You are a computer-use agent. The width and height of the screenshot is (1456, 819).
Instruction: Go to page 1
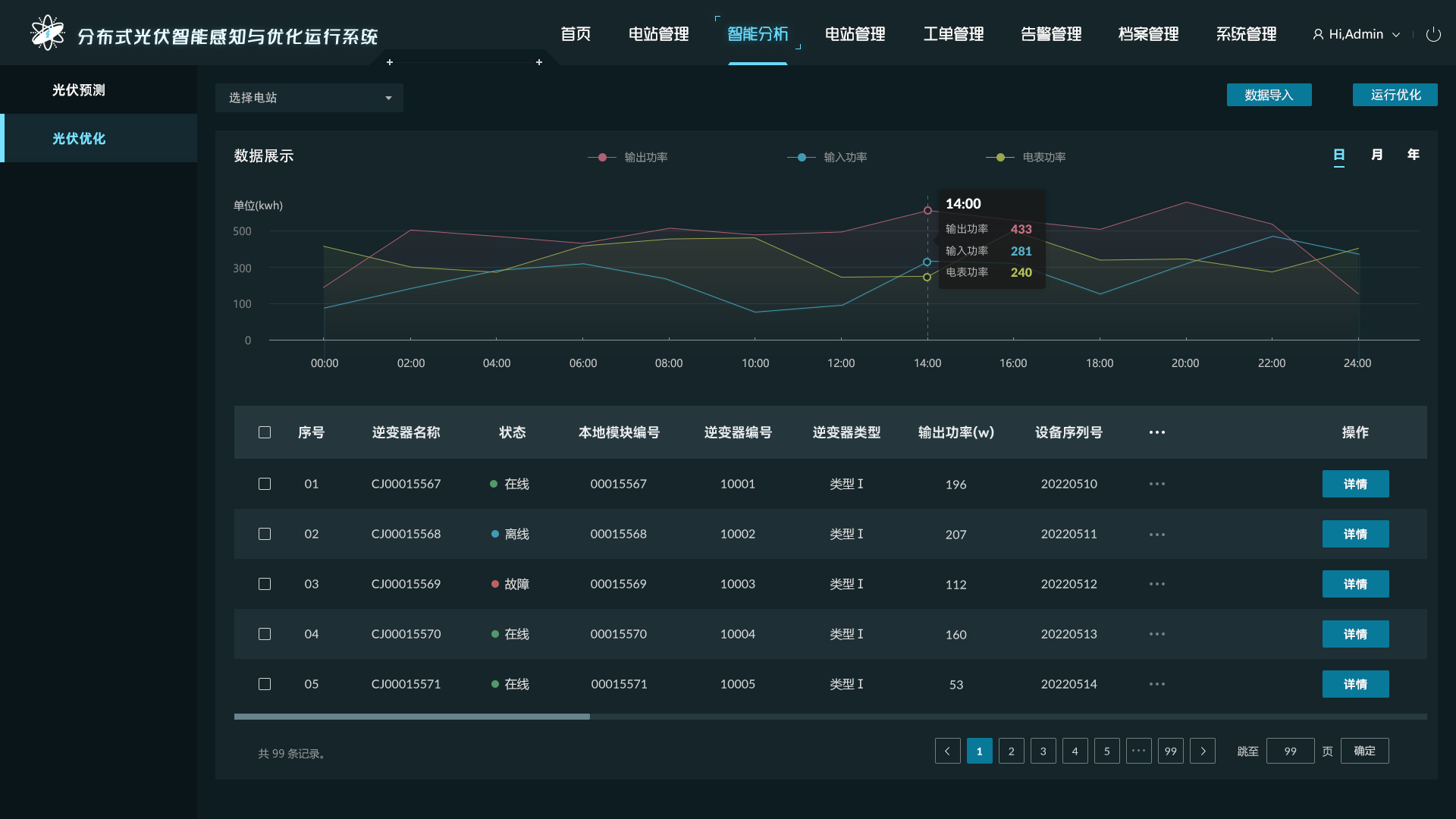point(979,751)
